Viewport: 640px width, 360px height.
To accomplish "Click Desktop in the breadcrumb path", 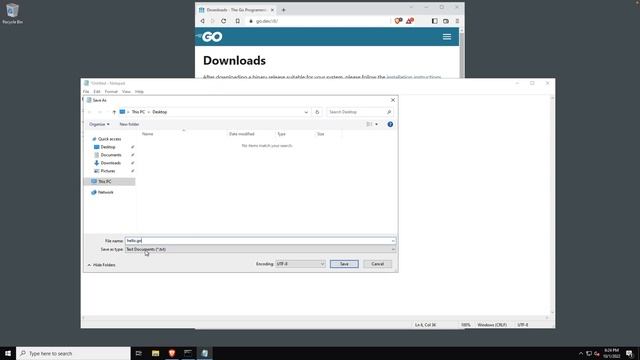I will (160, 112).
